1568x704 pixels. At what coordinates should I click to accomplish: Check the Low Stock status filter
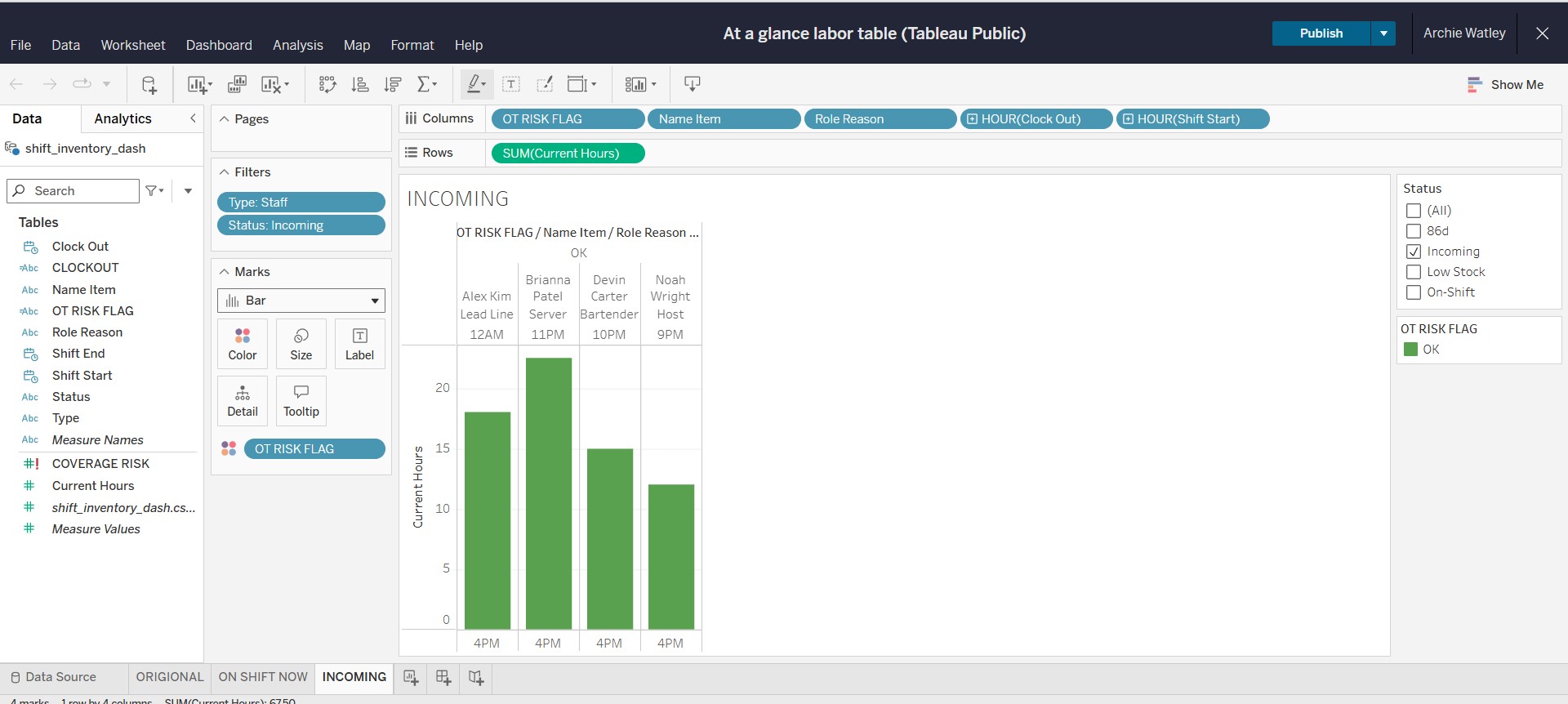click(1414, 272)
